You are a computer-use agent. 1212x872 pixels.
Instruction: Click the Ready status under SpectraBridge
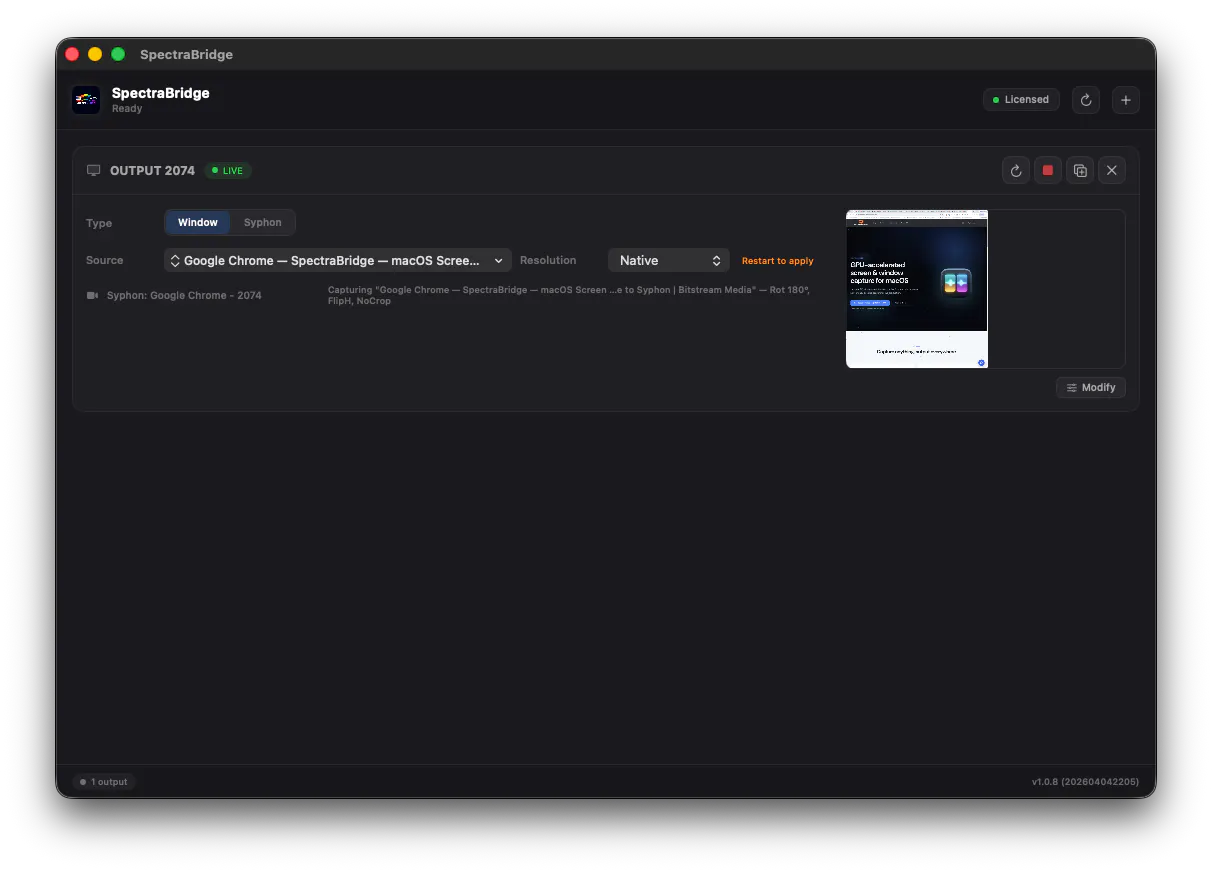[x=127, y=109]
